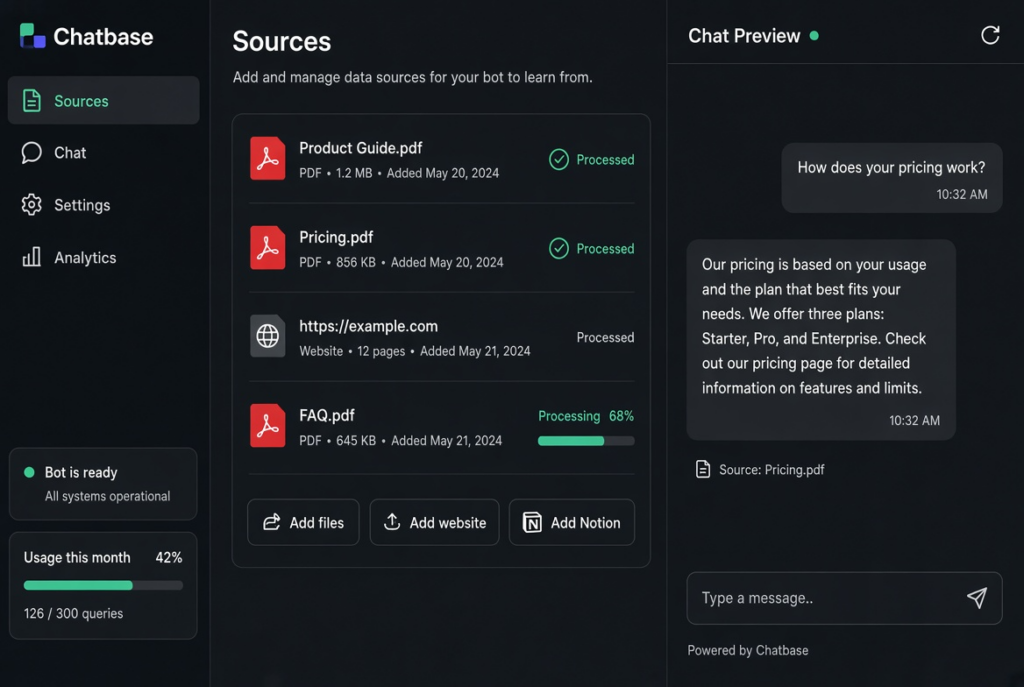Click the Add Notion button
This screenshot has height=687, width=1024.
click(571, 522)
